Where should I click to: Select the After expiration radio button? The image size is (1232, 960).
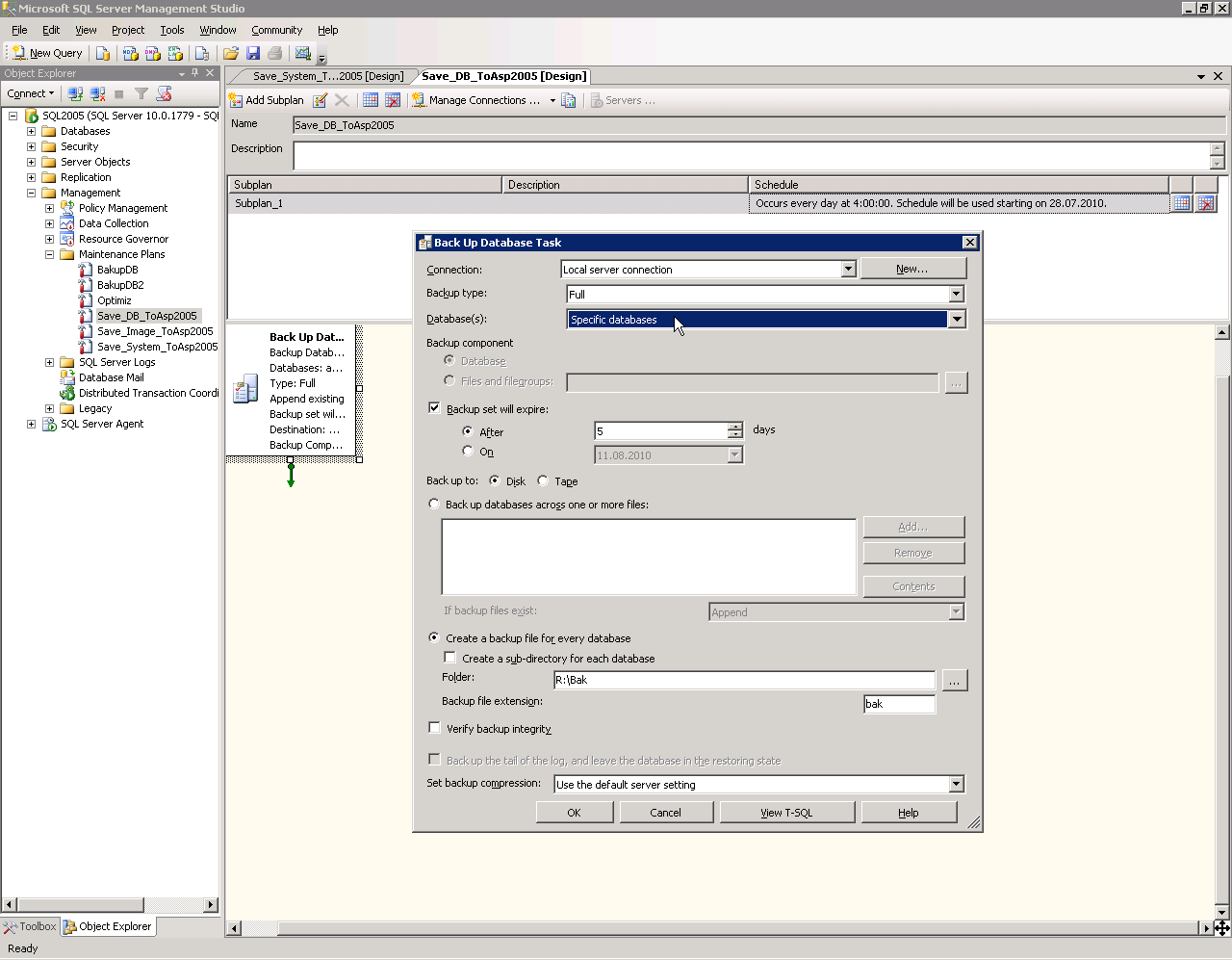[468, 431]
